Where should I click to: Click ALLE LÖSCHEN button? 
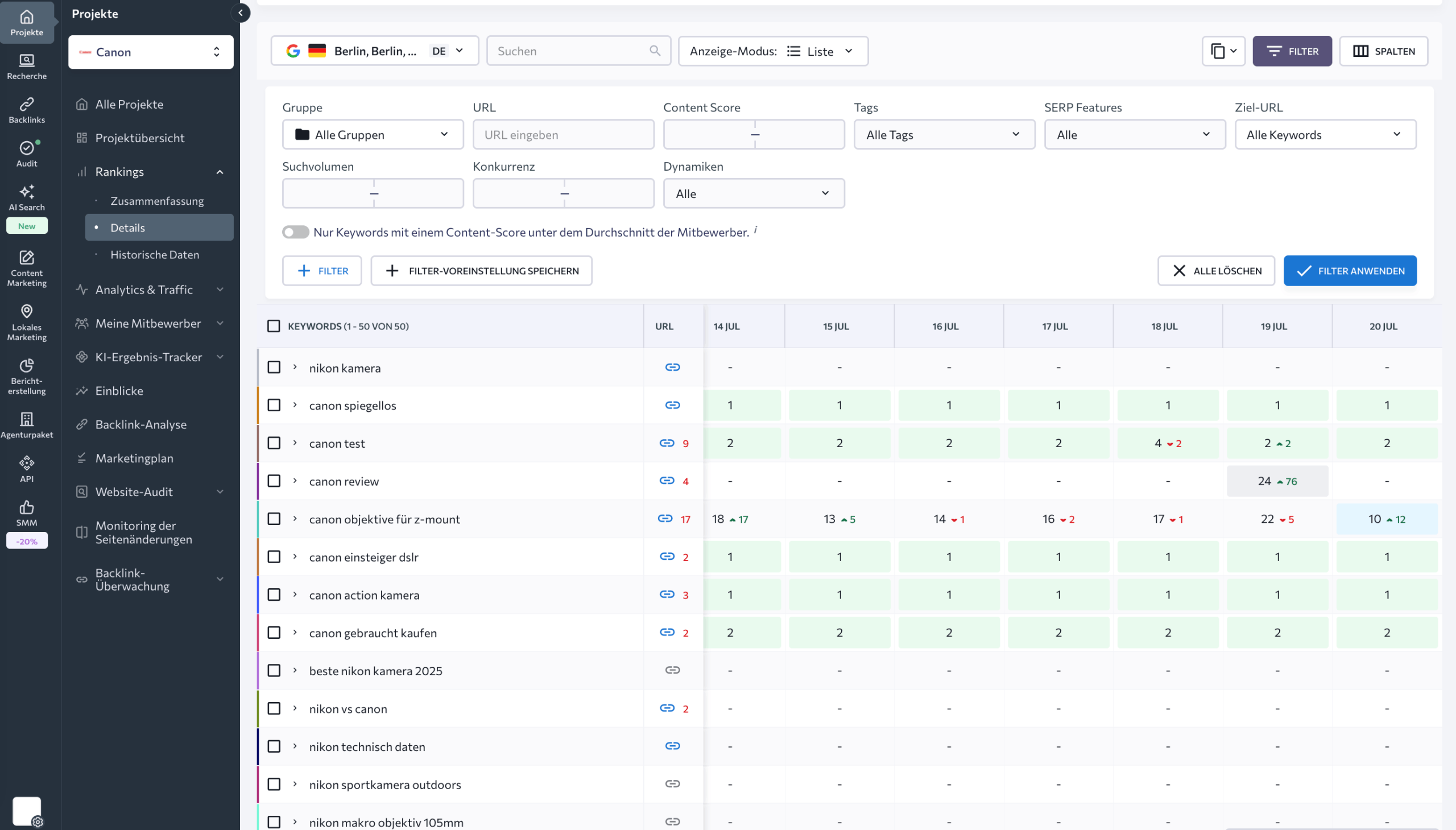click(x=1216, y=271)
